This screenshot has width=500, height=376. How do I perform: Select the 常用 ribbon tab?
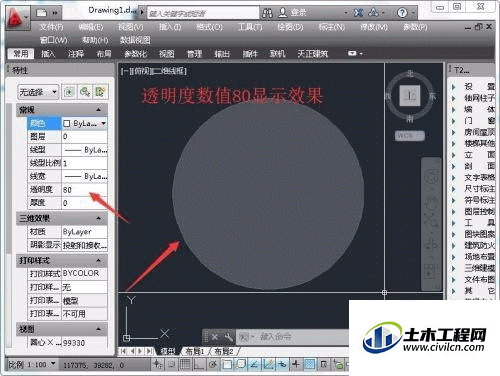[21, 53]
